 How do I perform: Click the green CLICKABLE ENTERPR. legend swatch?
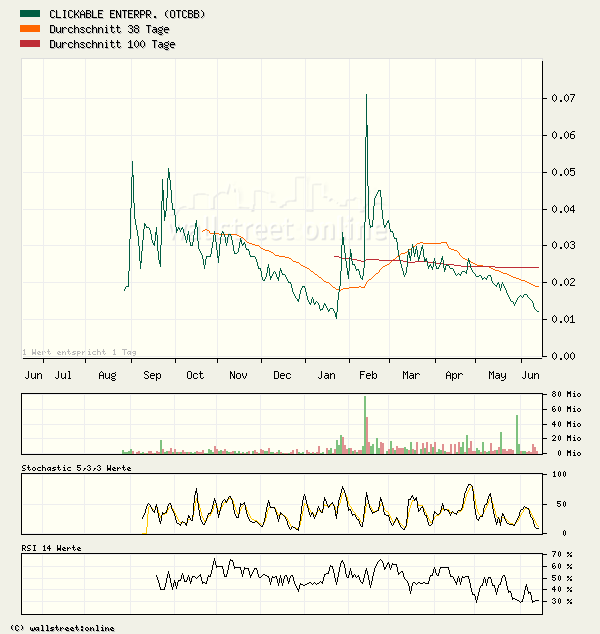[x=30, y=14]
